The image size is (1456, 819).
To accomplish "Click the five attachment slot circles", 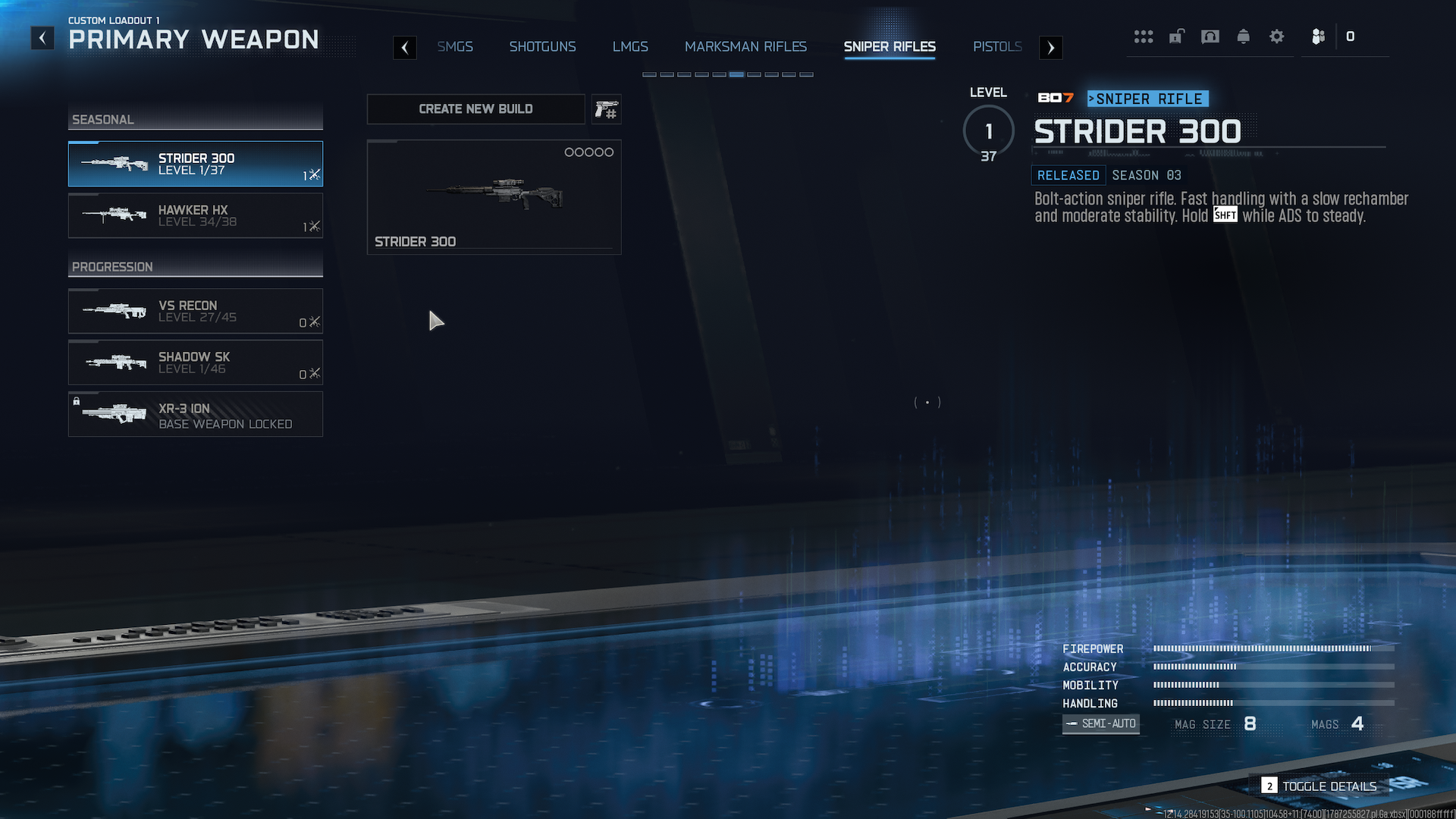I will click(x=589, y=152).
